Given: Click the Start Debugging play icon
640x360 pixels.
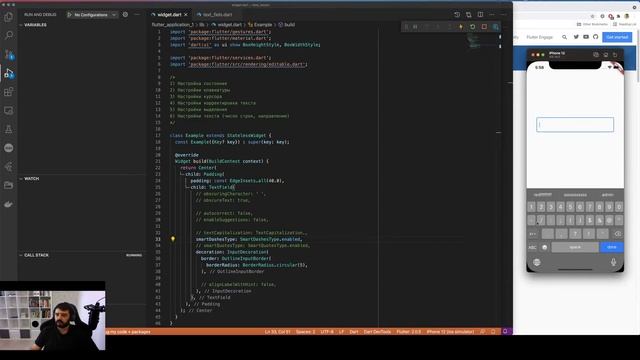Looking at the screenshot, I should 69,15.
